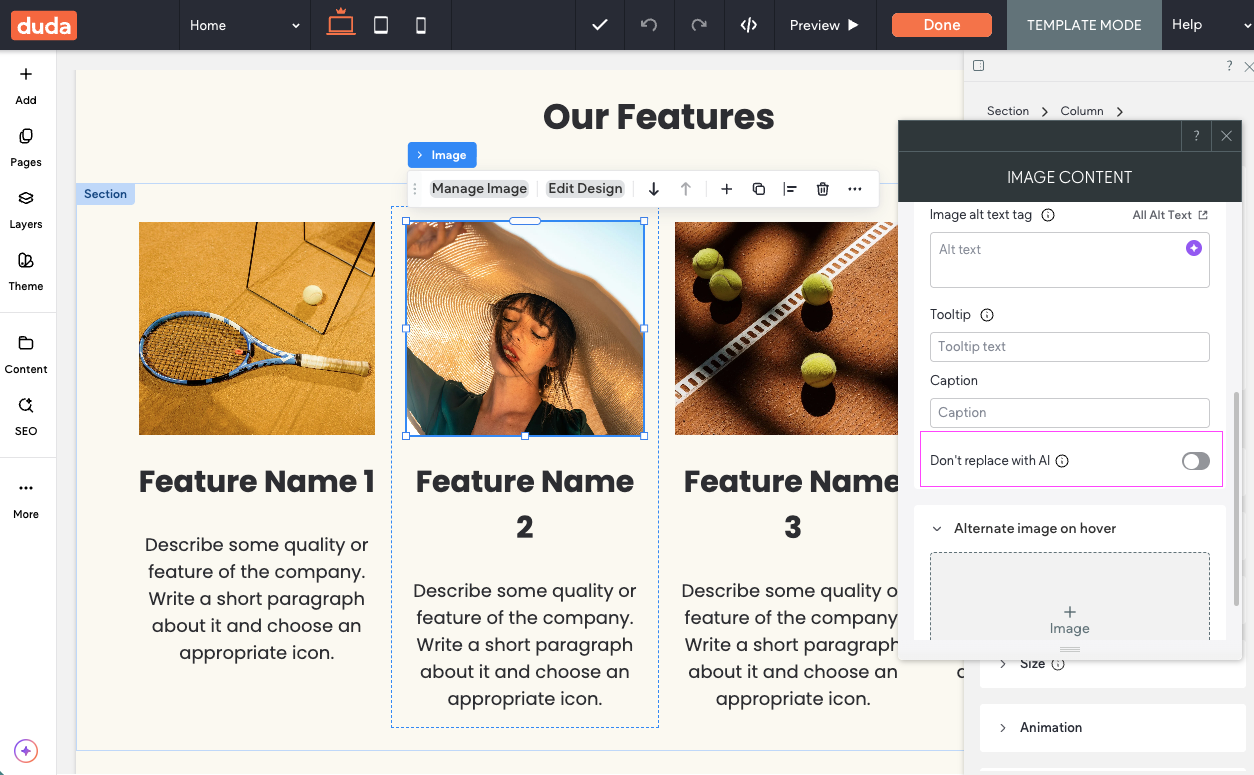Click the Done button
Image resolution: width=1254 pixels, height=775 pixels.
941,25
